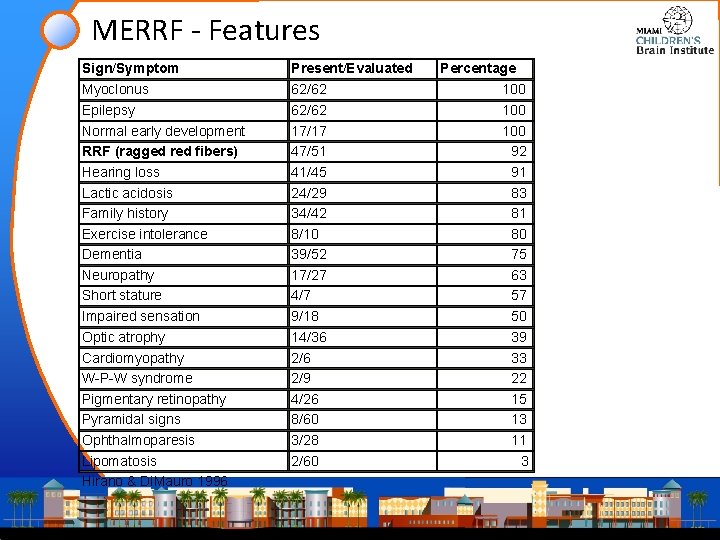Click the '8/60' value for Pyramidal signs
Viewport: 720px width, 540px height.
(305, 420)
